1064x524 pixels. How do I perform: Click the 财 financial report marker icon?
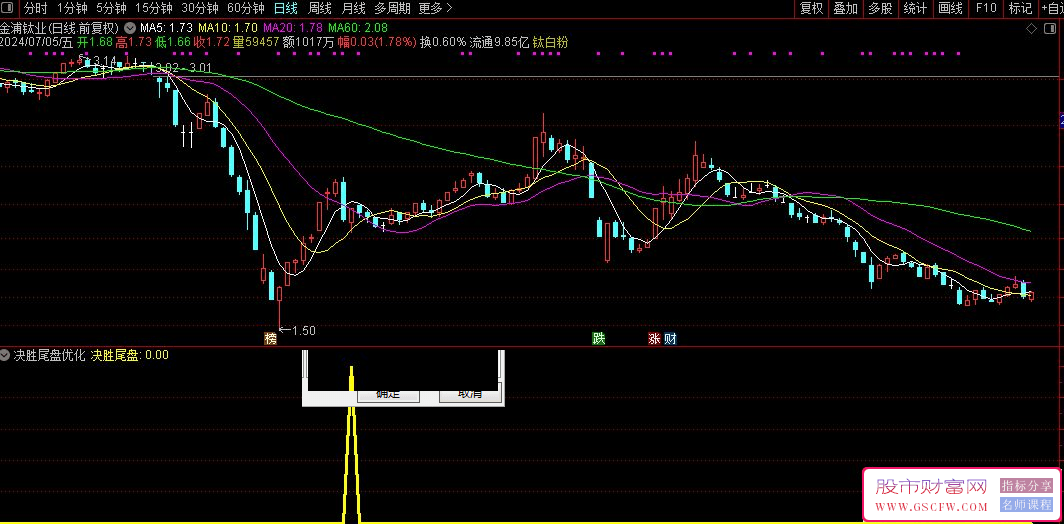click(670, 339)
